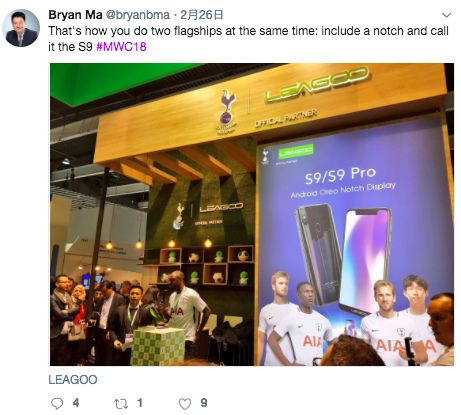Click the like count 9
Screen dimensions: 461x415
(204, 403)
